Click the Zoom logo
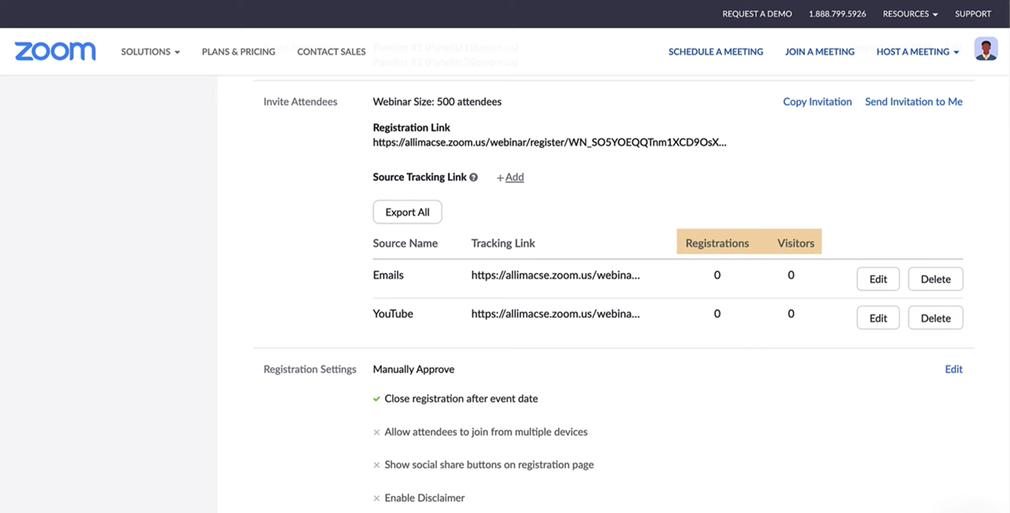 [55, 51]
